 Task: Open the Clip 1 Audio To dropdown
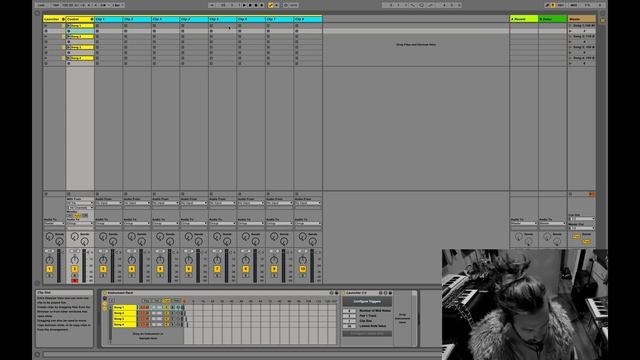pos(109,223)
